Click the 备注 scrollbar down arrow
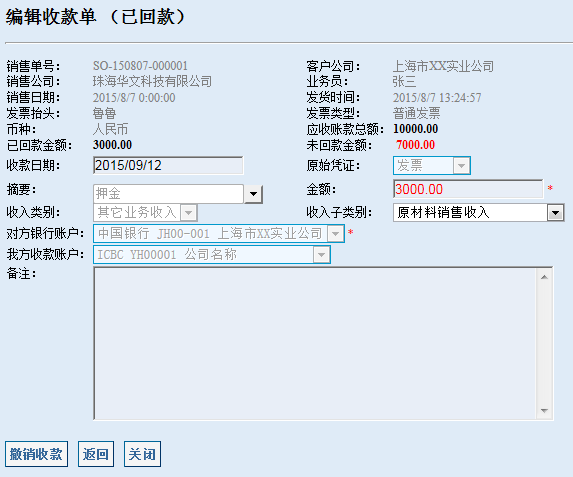This screenshot has height=477, width=573. click(x=544, y=410)
